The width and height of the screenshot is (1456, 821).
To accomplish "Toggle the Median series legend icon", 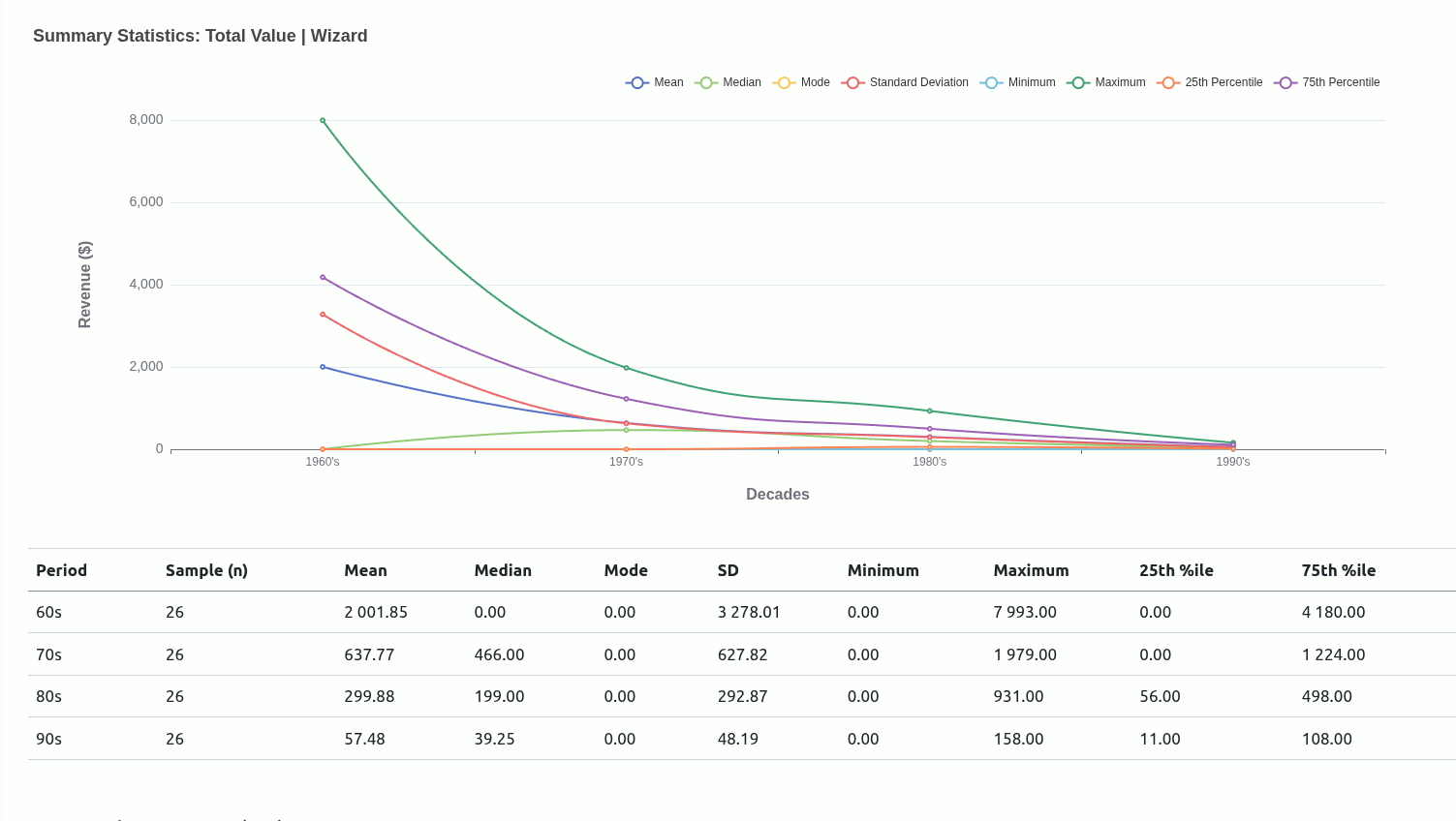I will pyautogui.click(x=706, y=83).
